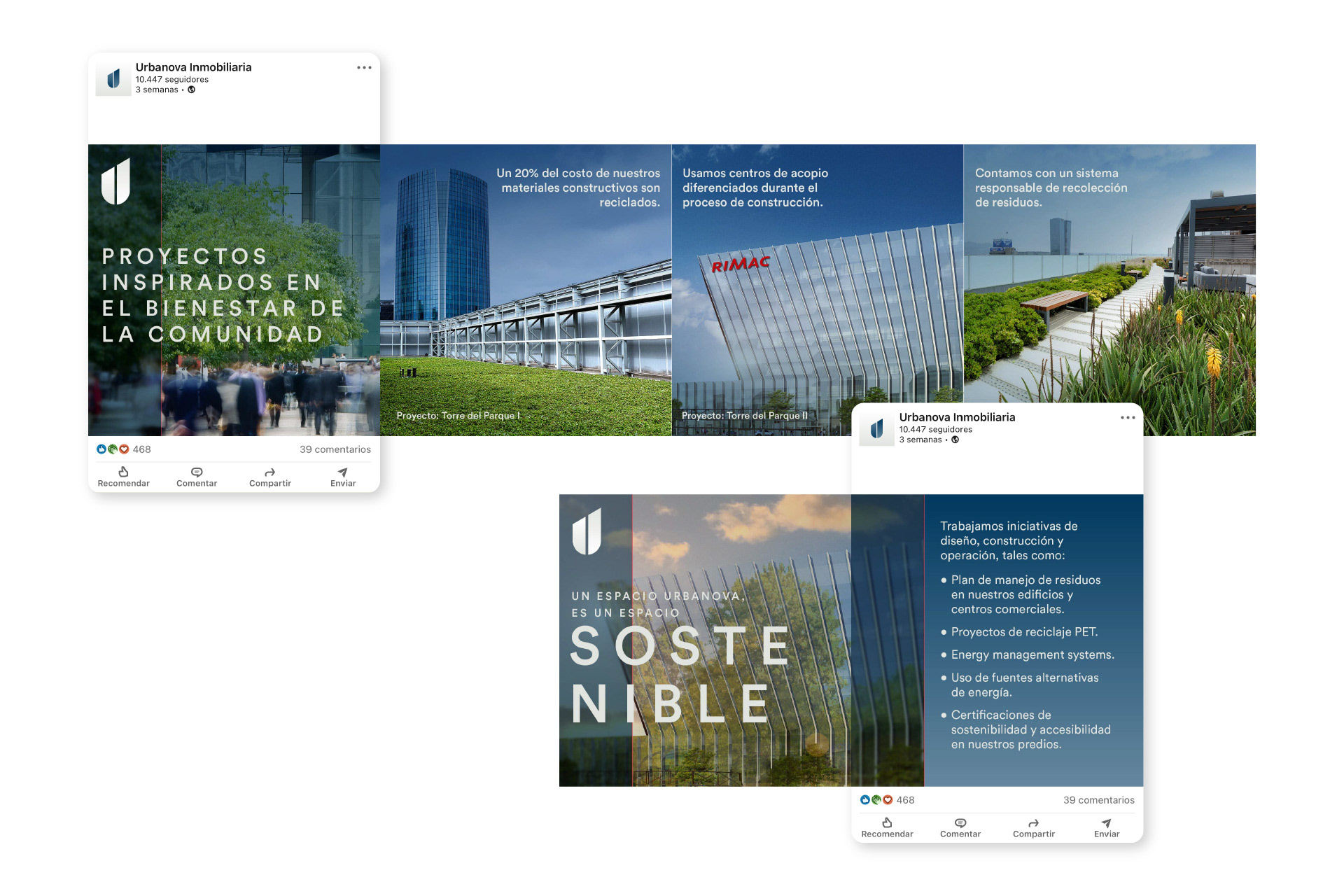Click Compartir icon on second post
The height and width of the screenshot is (896, 1344).
1033,823
